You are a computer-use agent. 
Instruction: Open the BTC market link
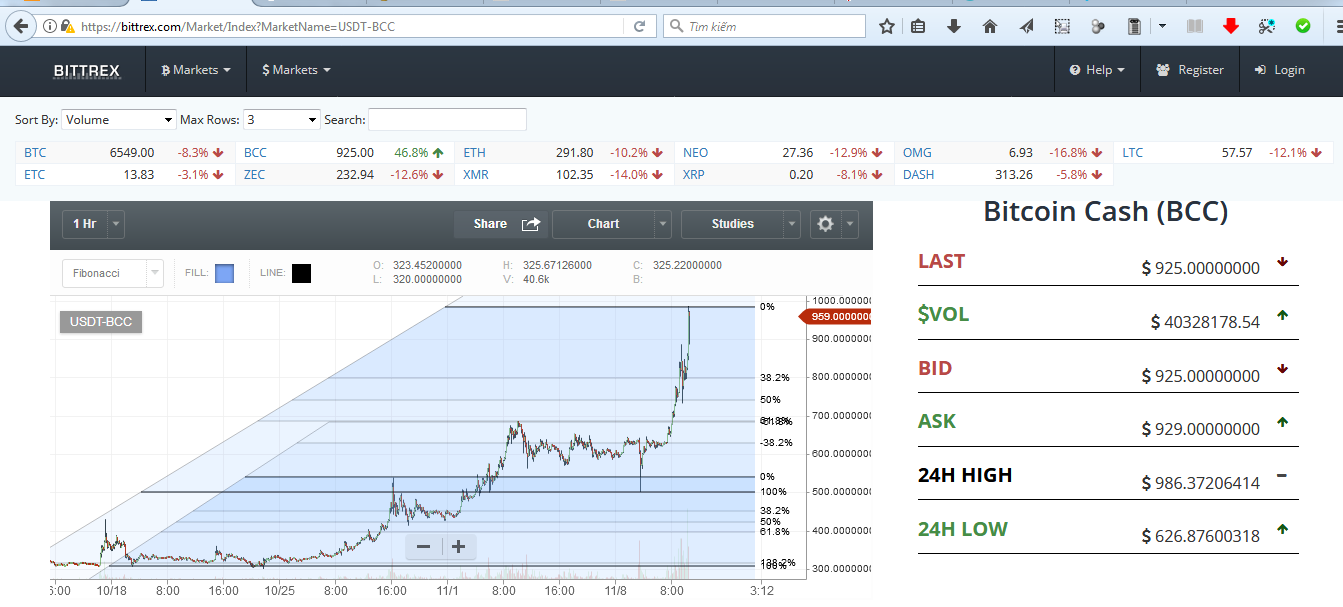pyautogui.click(x=35, y=153)
